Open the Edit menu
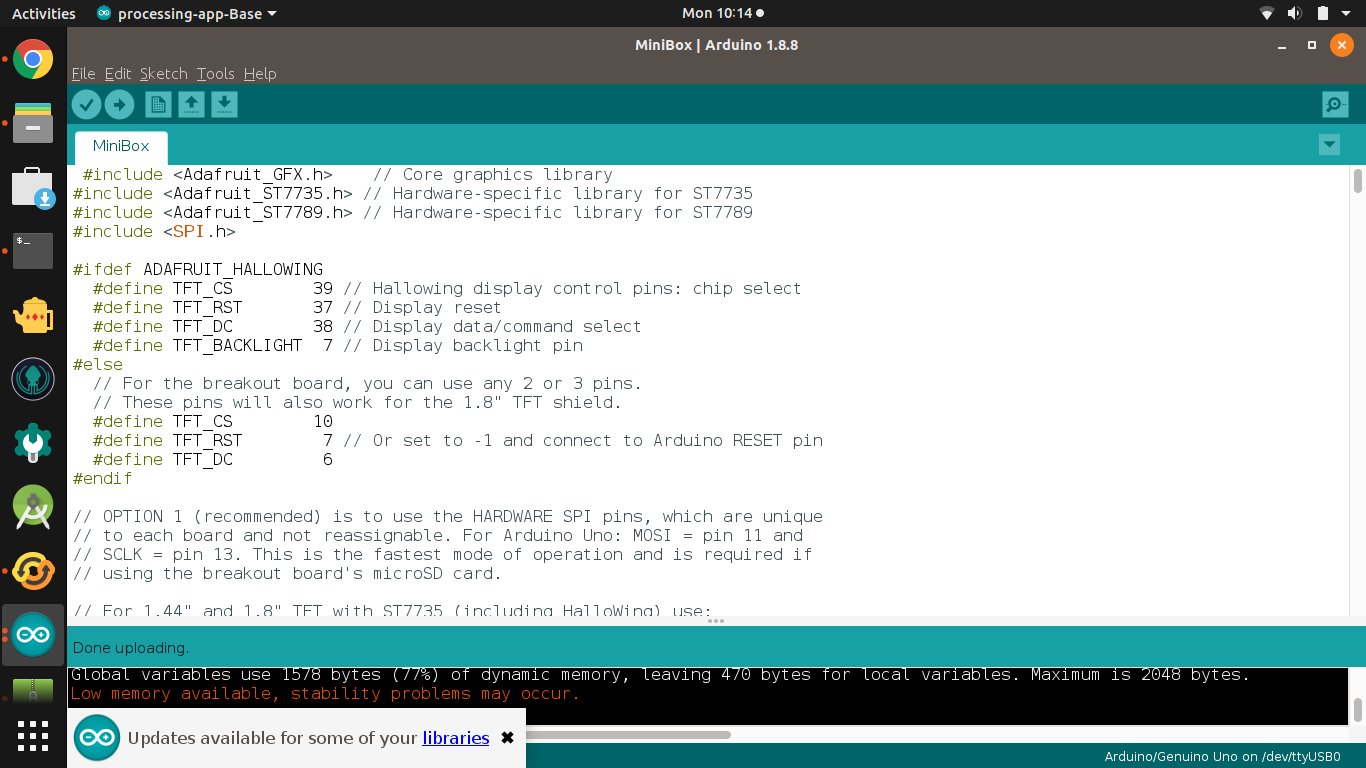The width and height of the screenshot is (1366, 768). 118,74
